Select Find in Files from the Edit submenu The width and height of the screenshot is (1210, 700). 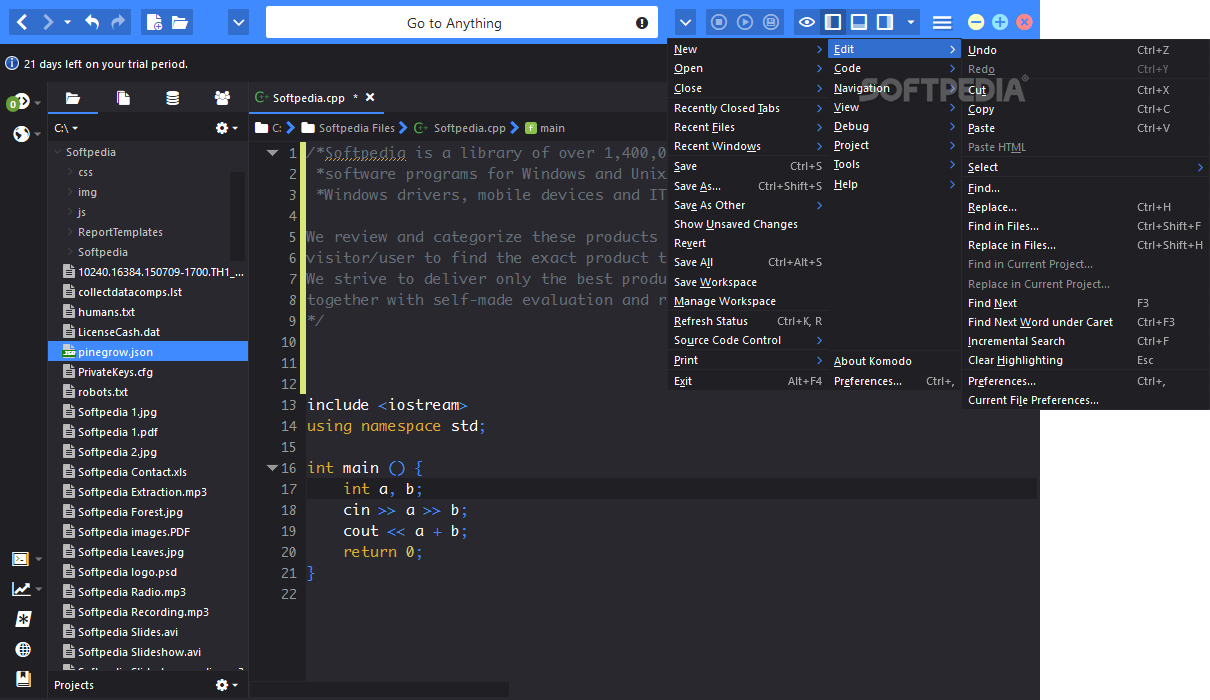1085,226
